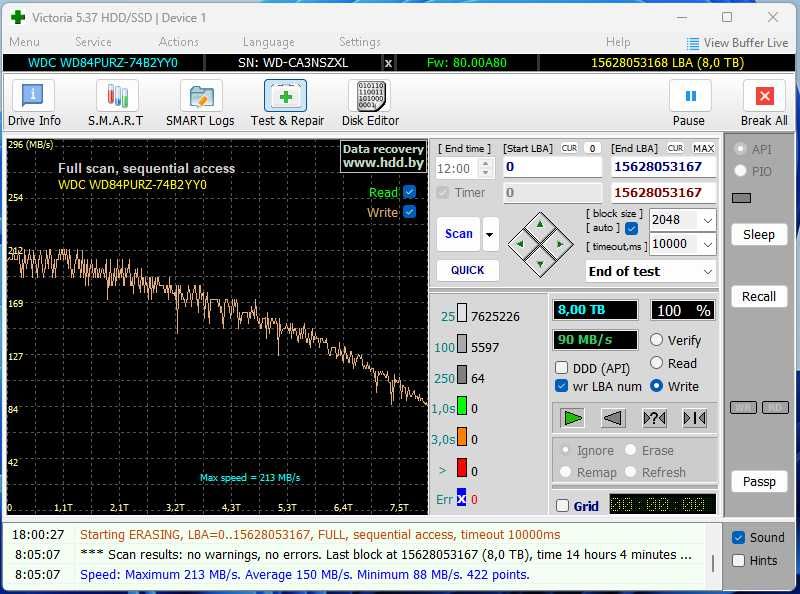
Task: Open the Disk Editor
Action: [x=370, y=104]
